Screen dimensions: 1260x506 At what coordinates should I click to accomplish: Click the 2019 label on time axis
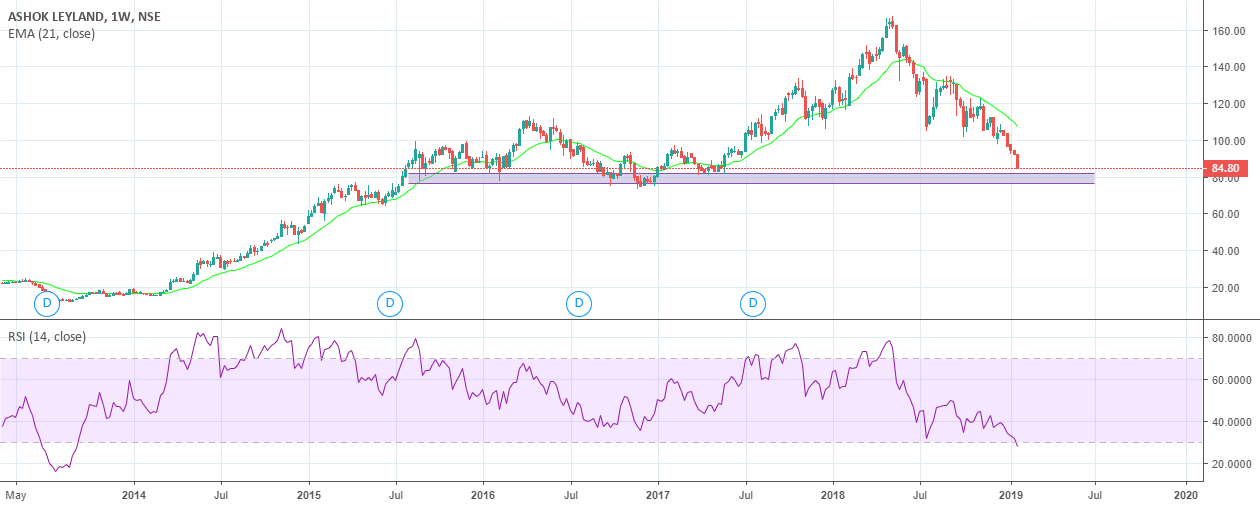(x=1011, y=493)
